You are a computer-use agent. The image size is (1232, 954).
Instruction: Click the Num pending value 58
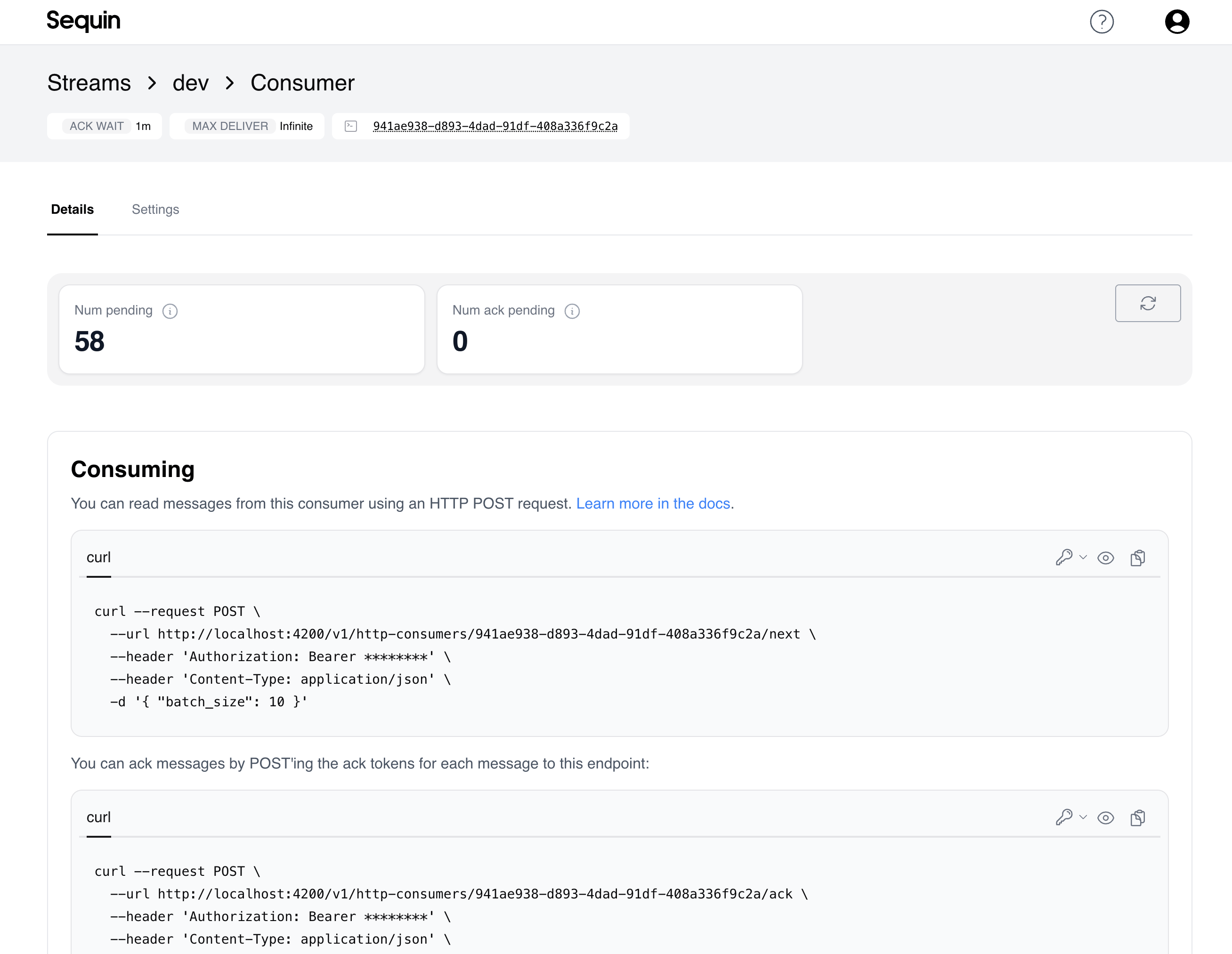point(89,341)
